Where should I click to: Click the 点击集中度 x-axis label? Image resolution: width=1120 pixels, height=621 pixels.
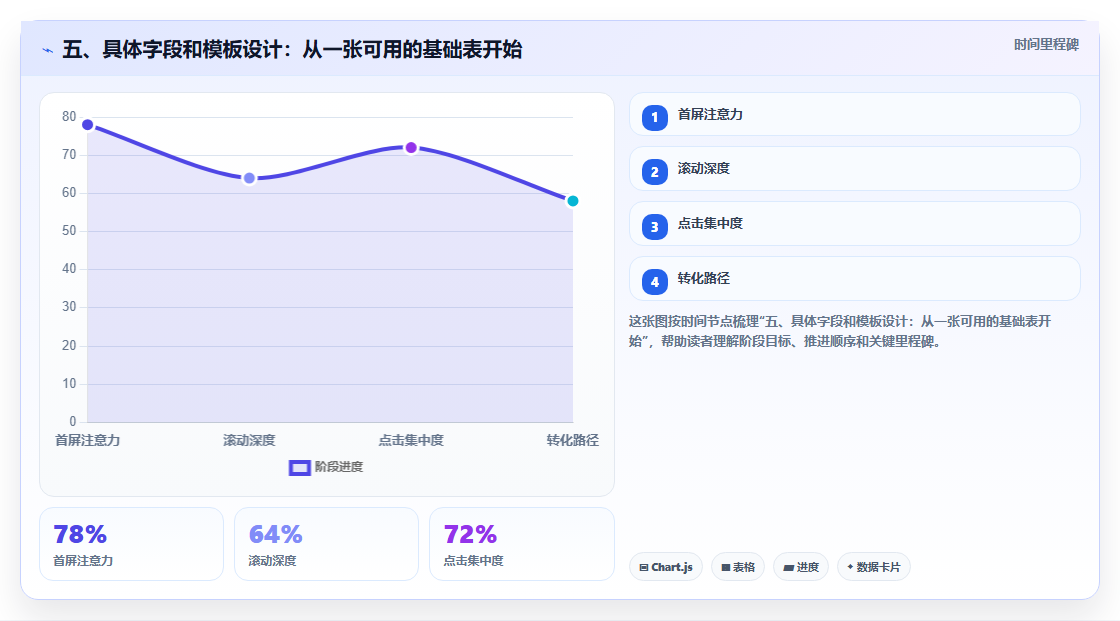pos(411,441)
